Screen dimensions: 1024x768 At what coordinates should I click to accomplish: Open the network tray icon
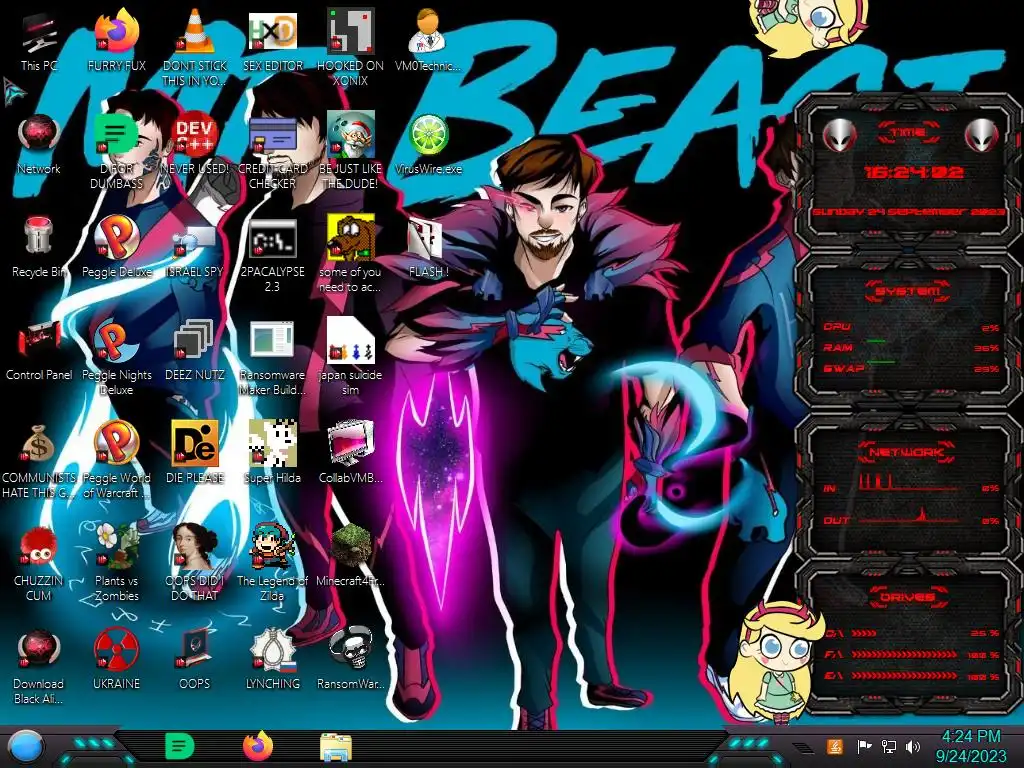tap(889, 746)
